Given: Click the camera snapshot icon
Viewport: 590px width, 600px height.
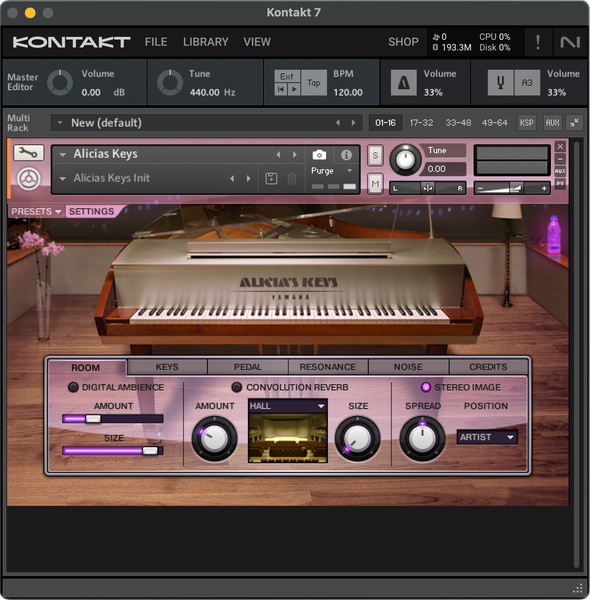Looking at the screenshot, I should pyautogui.click(x=319, y=155).
